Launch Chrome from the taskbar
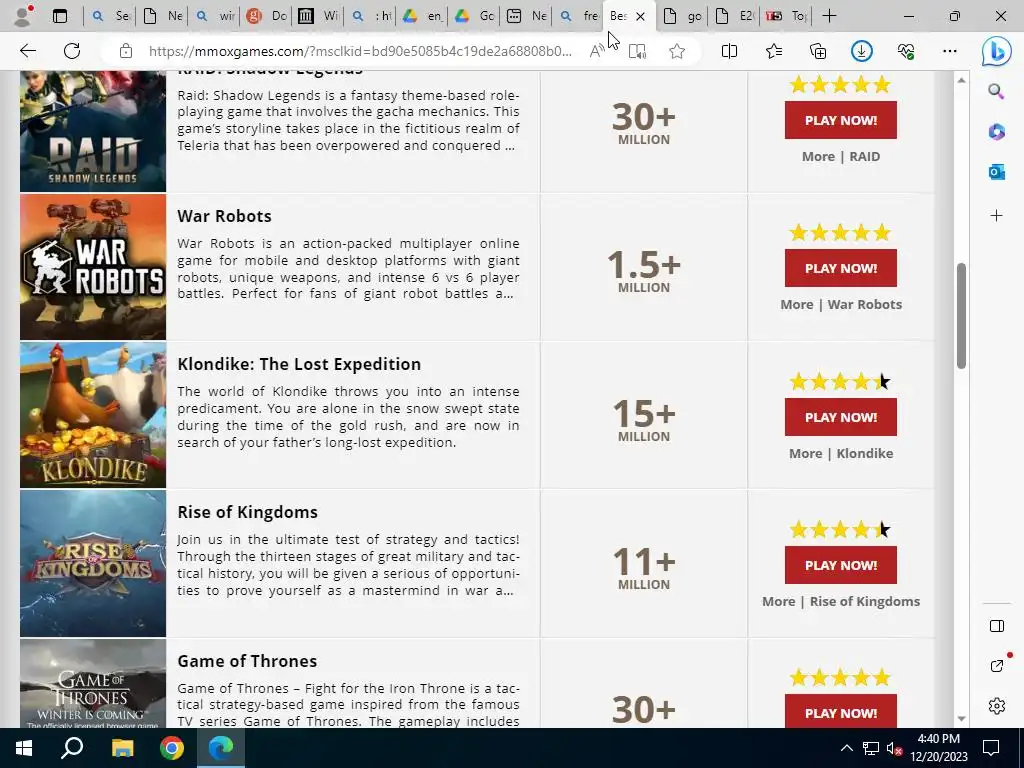Screen dimensions: 1024x768 pyautogui.click(x=172, y=748)
